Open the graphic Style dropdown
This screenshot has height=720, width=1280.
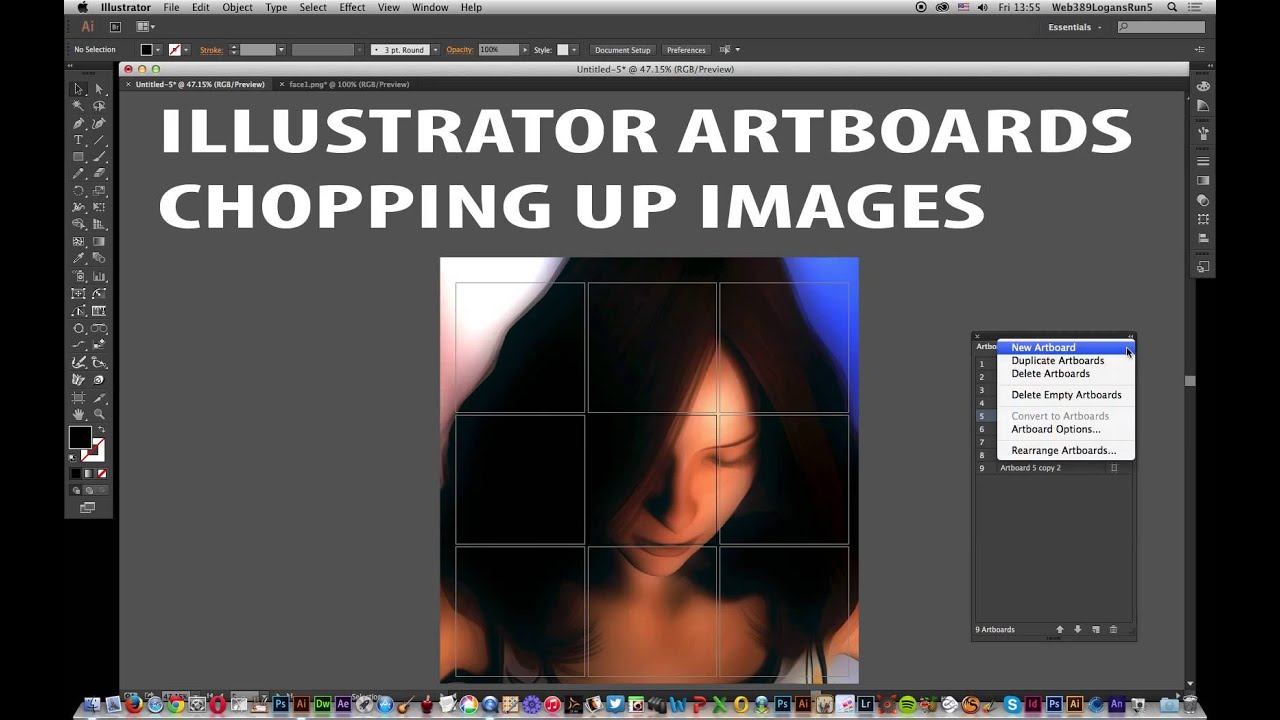click(x=575, y=50)
